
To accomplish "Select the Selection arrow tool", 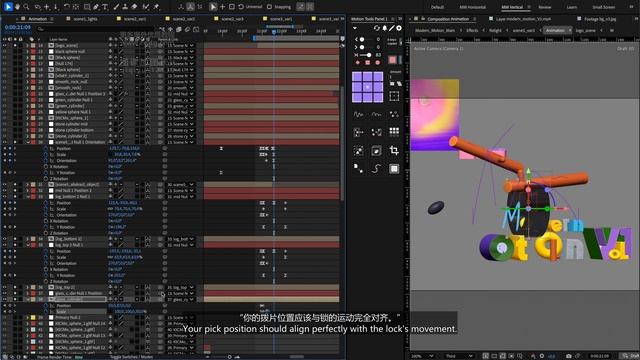I will coord(8,7).
